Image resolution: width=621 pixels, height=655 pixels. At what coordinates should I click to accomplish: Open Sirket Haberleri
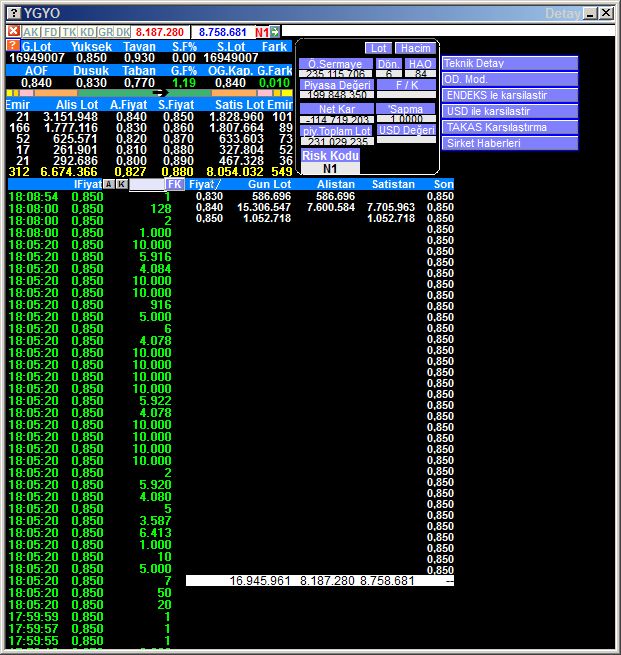point(510,143)
